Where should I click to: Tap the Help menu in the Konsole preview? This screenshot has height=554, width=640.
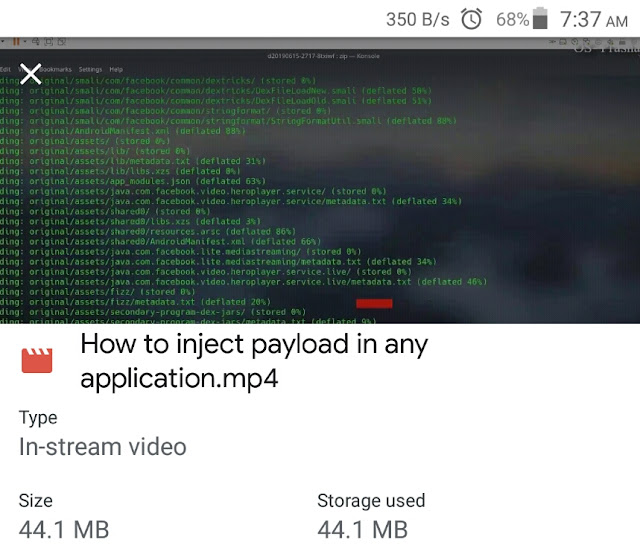pyautogui.click(x=116, y=69)
